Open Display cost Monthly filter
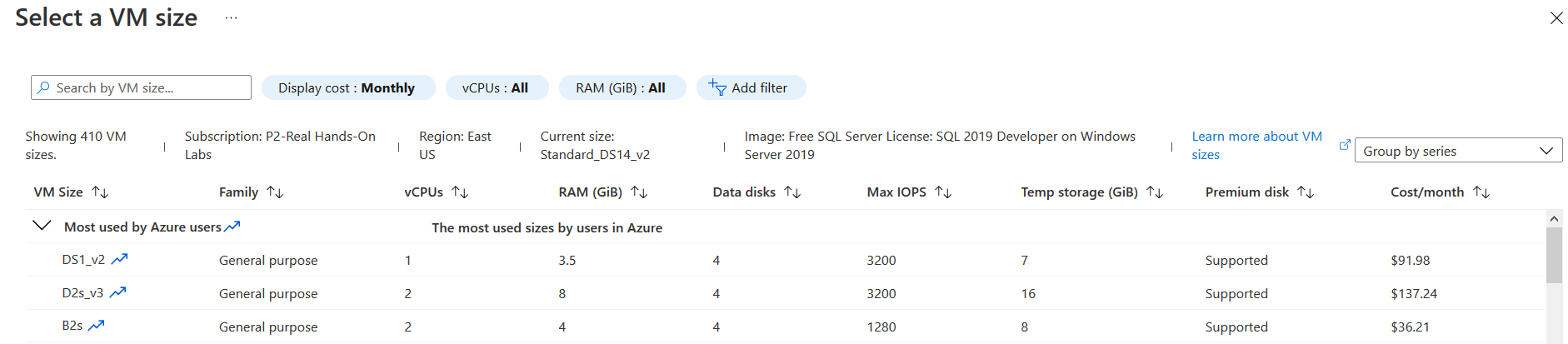The height and width of the screenshot is (344, 1568). click(x=347, y=87)
